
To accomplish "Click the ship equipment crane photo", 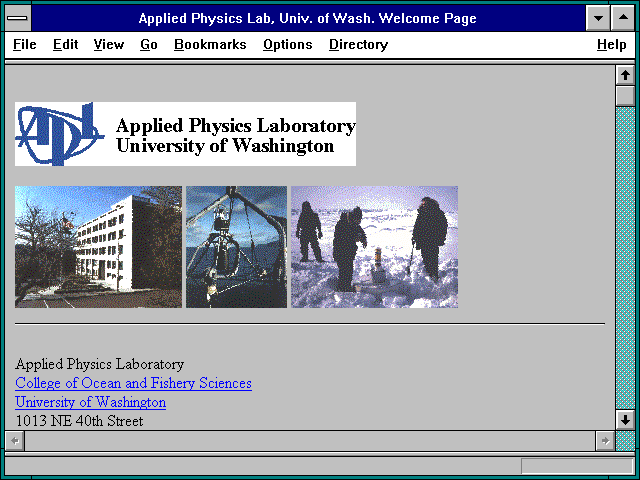I will [236, 247].
